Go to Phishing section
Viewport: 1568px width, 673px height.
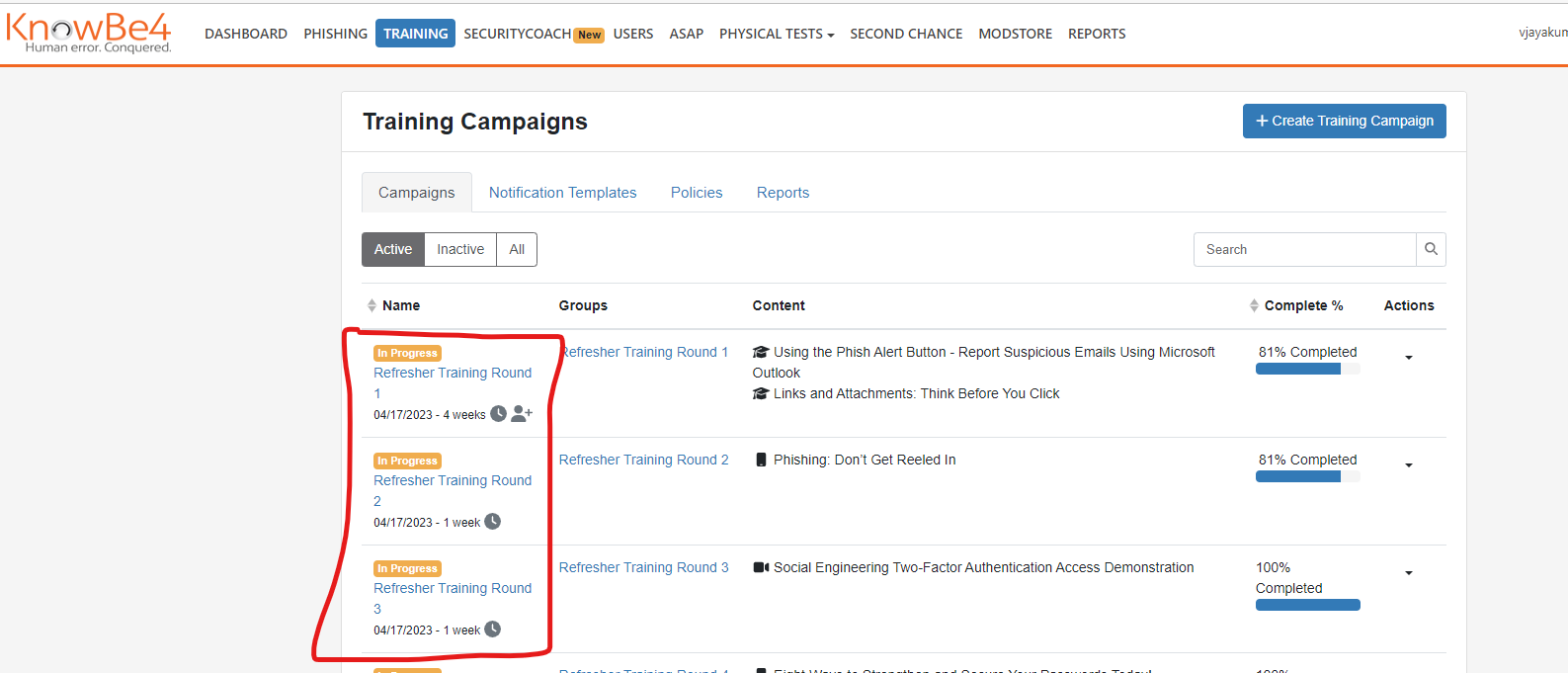(x=336, y=34)
